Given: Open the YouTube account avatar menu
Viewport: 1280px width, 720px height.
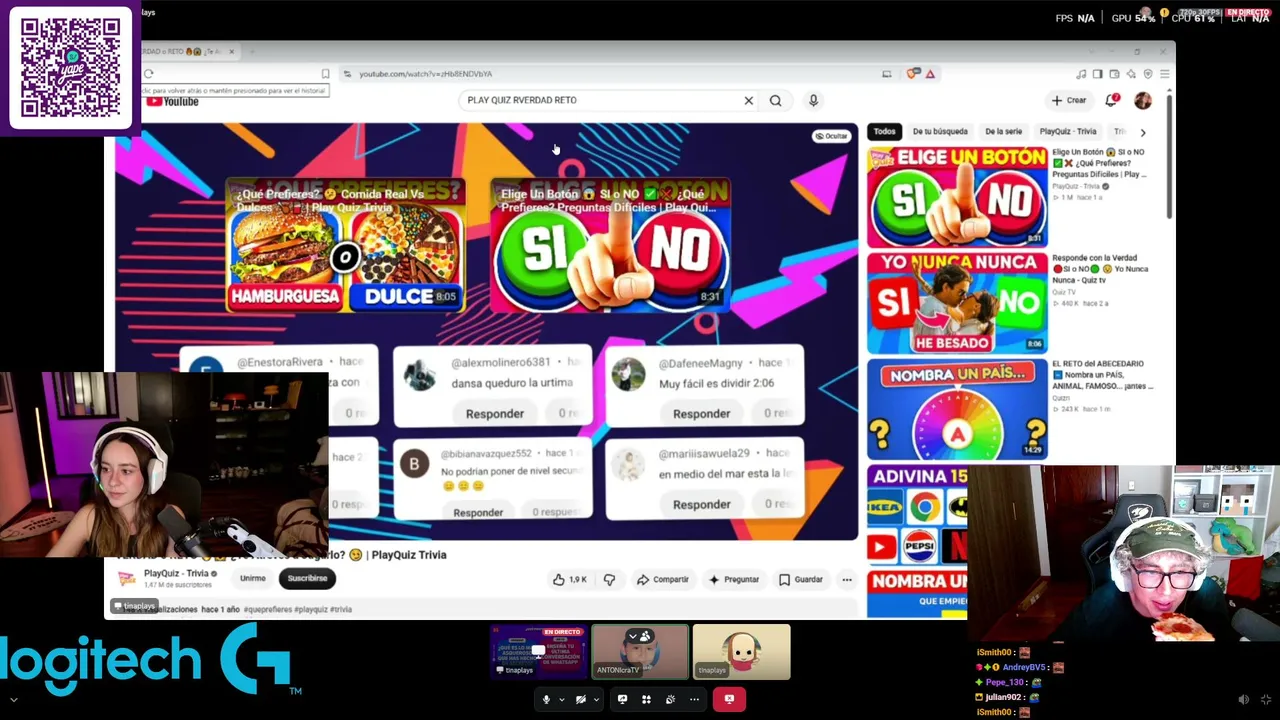Looking at the screenshot, I should pyautogui.click(x=1143, y=100).
